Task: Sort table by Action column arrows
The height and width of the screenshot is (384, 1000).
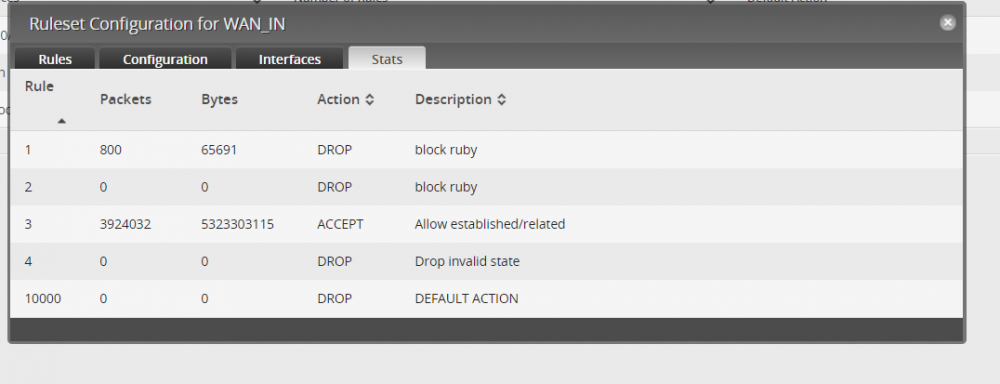Action: [369, 100]
